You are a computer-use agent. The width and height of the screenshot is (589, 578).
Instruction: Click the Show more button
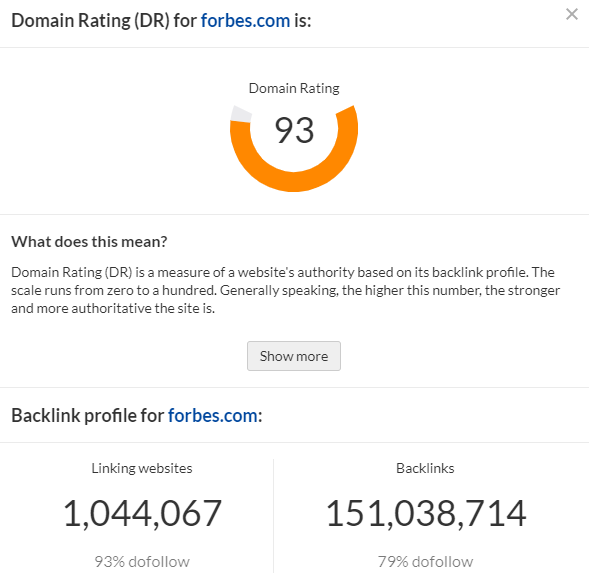point(294,356)
